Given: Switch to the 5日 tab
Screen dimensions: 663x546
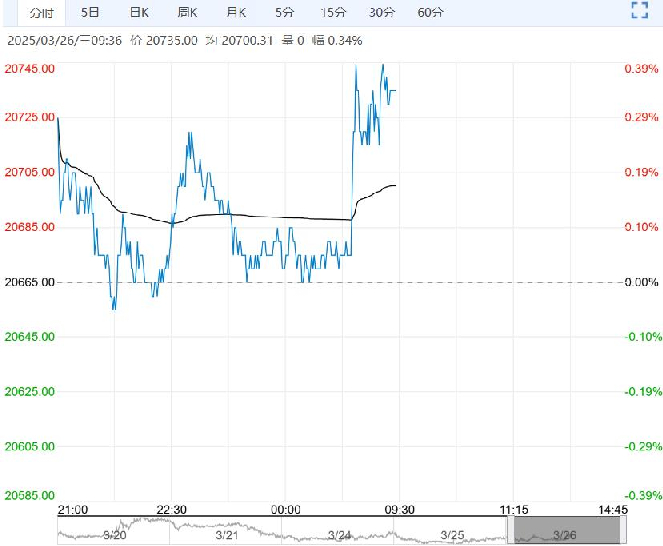Looking at the screenshot, I should (x=90, y=12).
